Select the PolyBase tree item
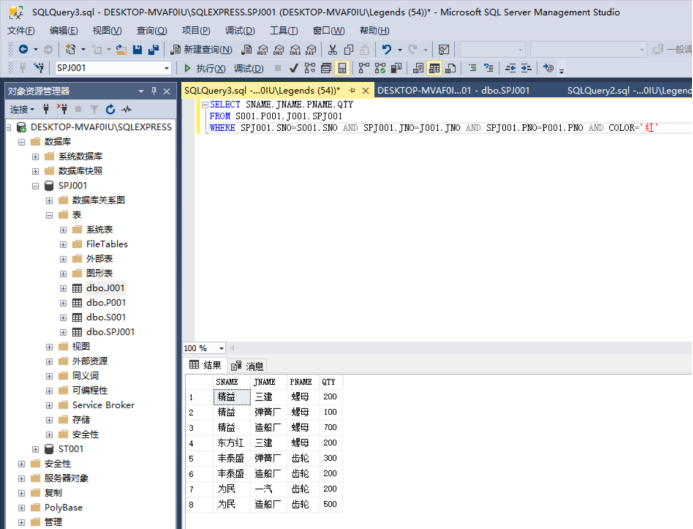The height and width of the screenshot is (529, 693). pos(63,507)
